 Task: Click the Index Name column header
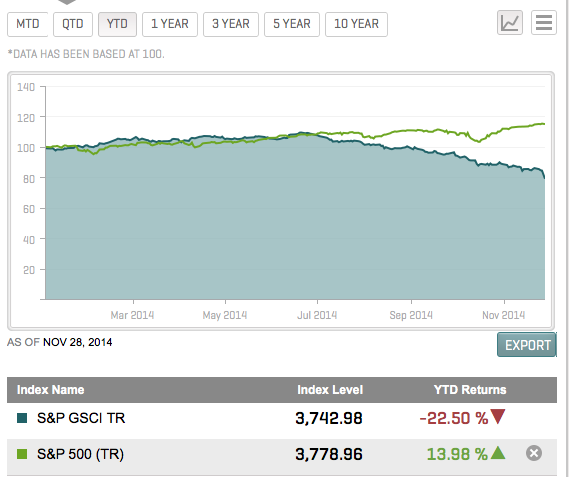click(x=50, y=390)
